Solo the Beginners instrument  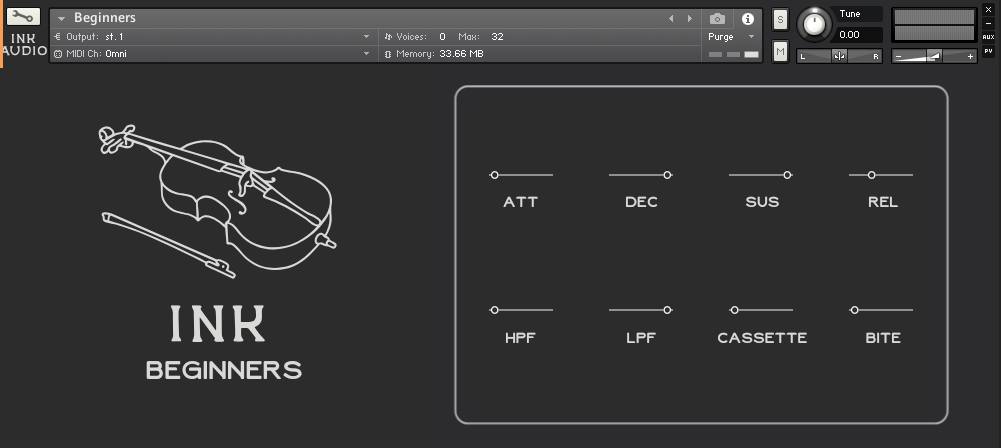780,19
